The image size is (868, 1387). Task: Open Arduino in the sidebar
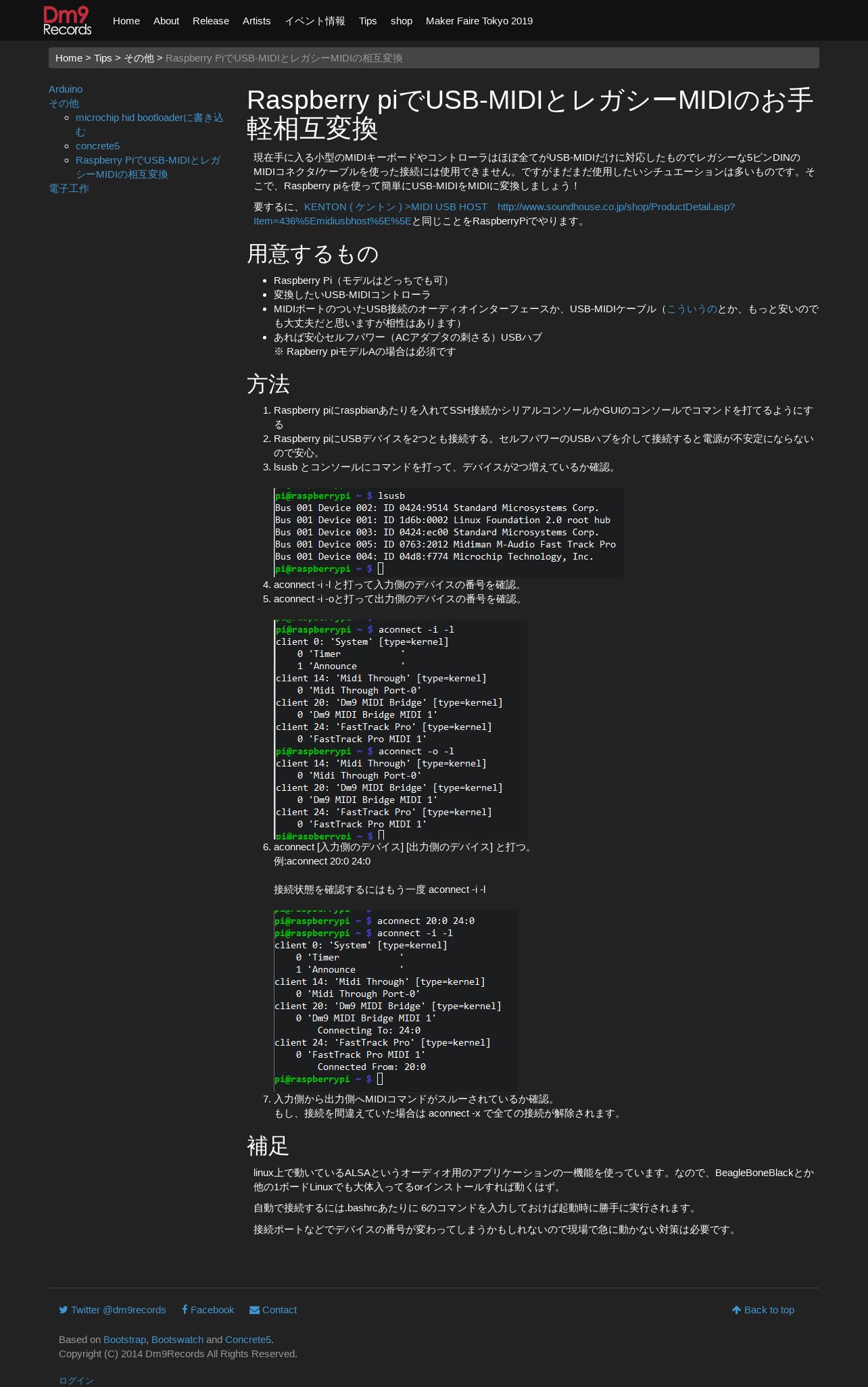coord(66,89)
